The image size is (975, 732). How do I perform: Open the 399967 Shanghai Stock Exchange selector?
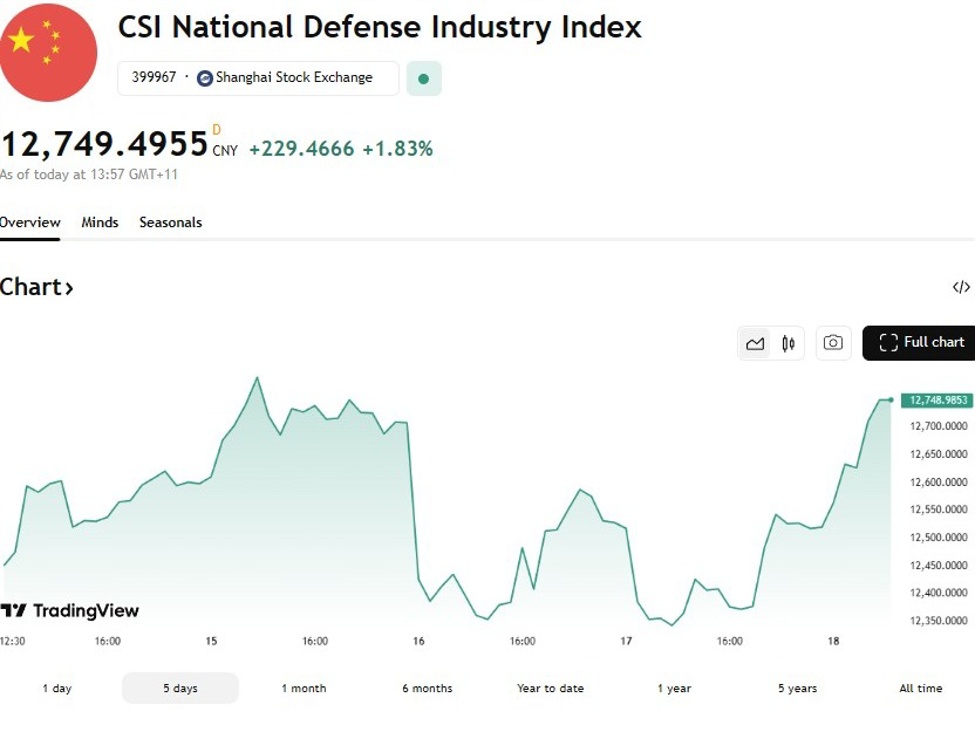(257, 78)
